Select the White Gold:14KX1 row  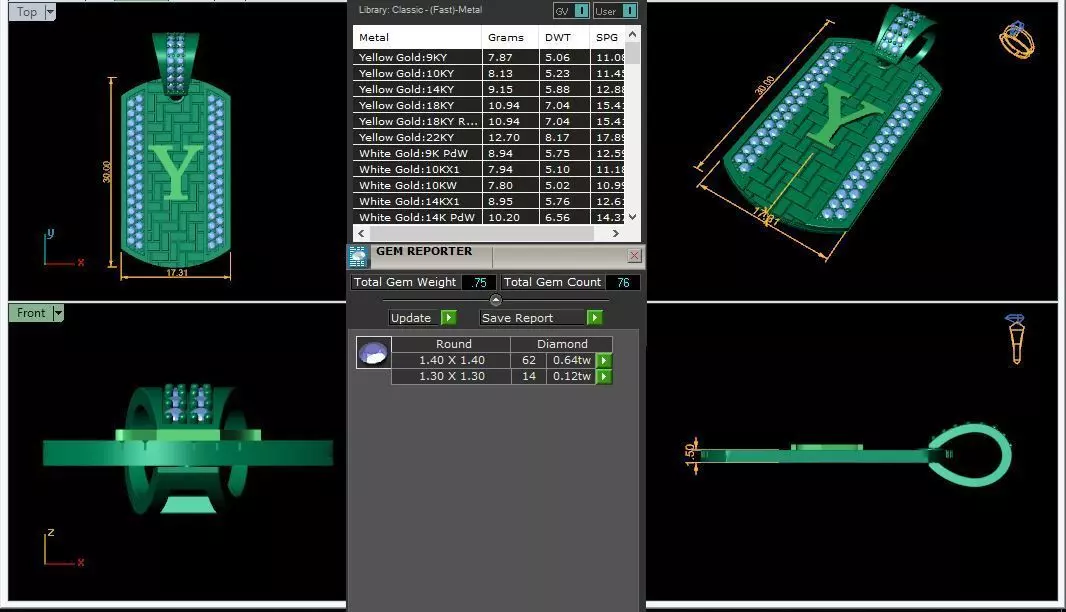coord(488,201)
